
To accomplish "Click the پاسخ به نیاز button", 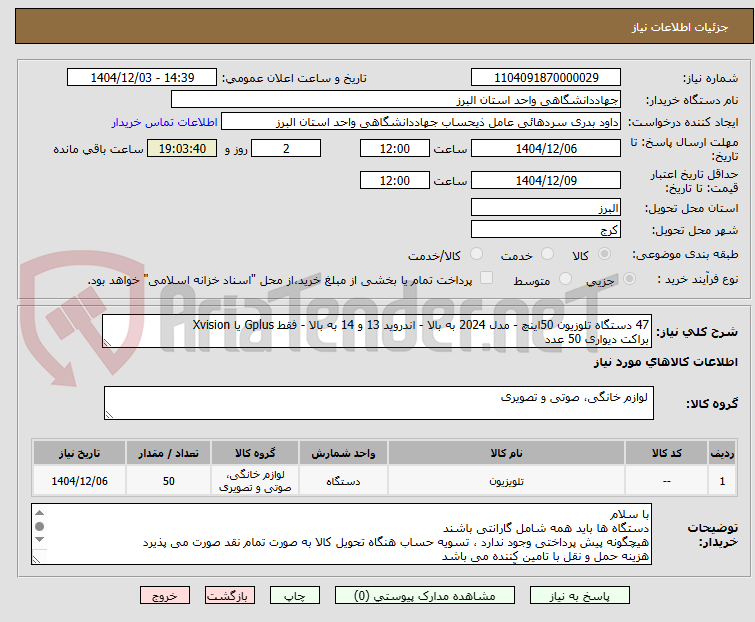I will [580, 596].
